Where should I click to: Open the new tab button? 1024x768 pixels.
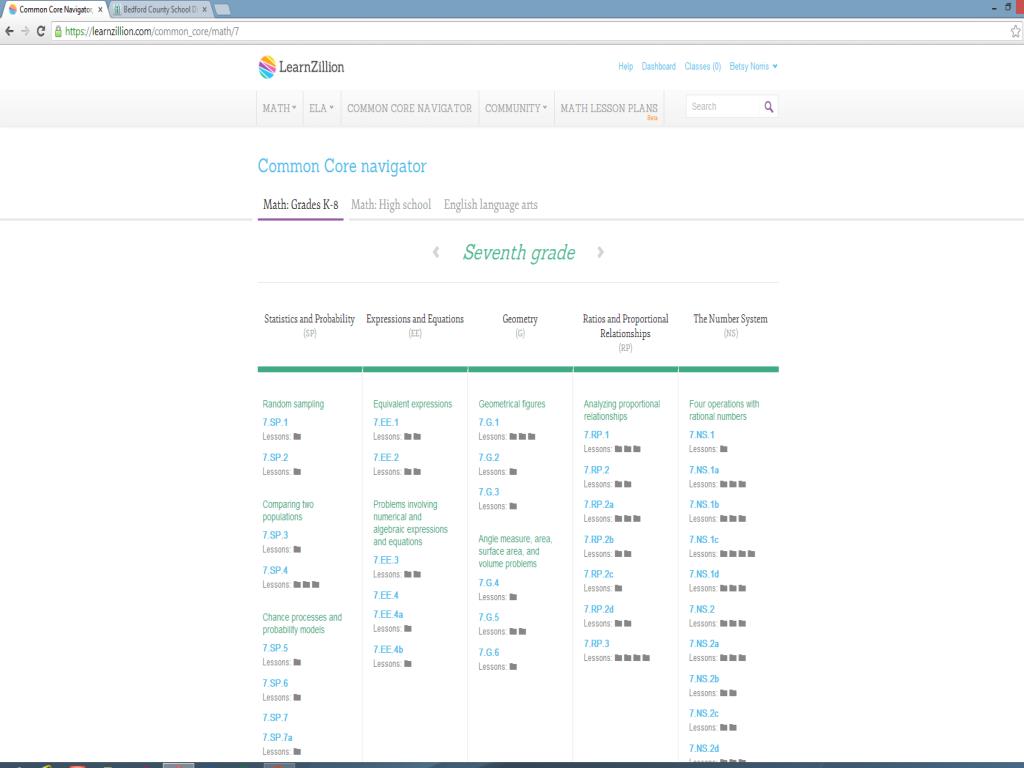(222, 9)
